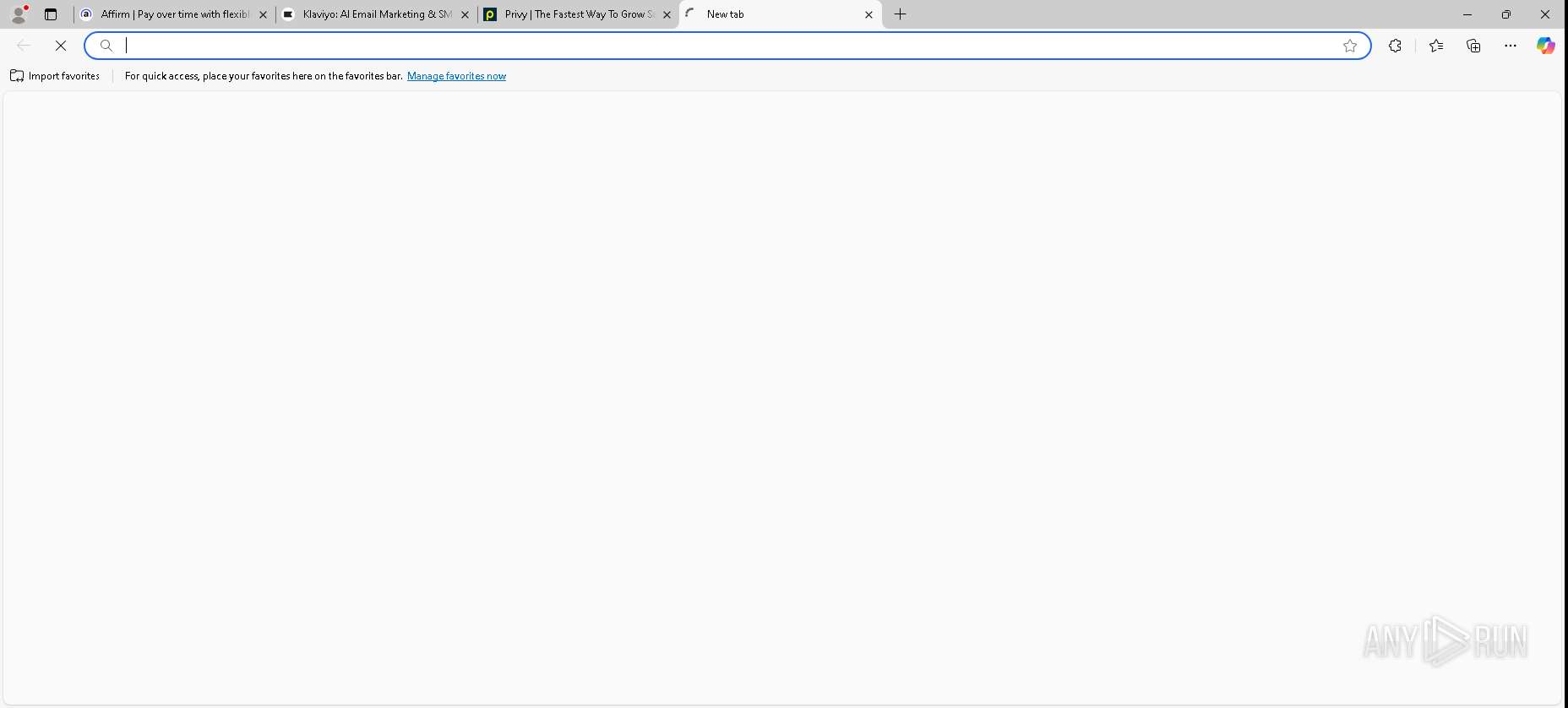Open Settings and more menu
Image resolution: width=1568 pixels, height=708 pixels.
click(x=1511, y=46)
